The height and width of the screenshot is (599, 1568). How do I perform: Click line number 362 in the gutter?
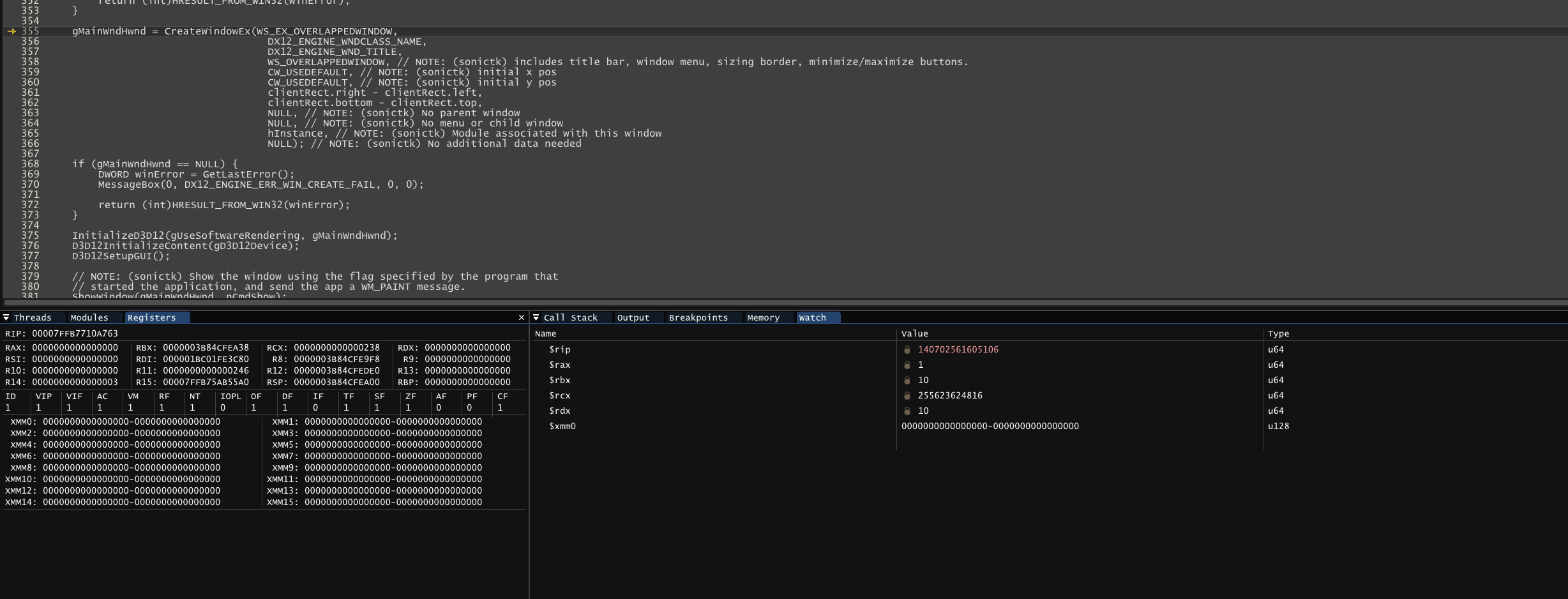coord(30,102)
